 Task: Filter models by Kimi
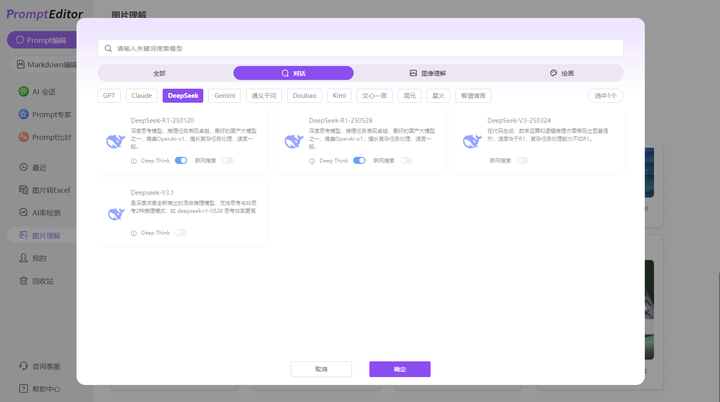[339, 96]
